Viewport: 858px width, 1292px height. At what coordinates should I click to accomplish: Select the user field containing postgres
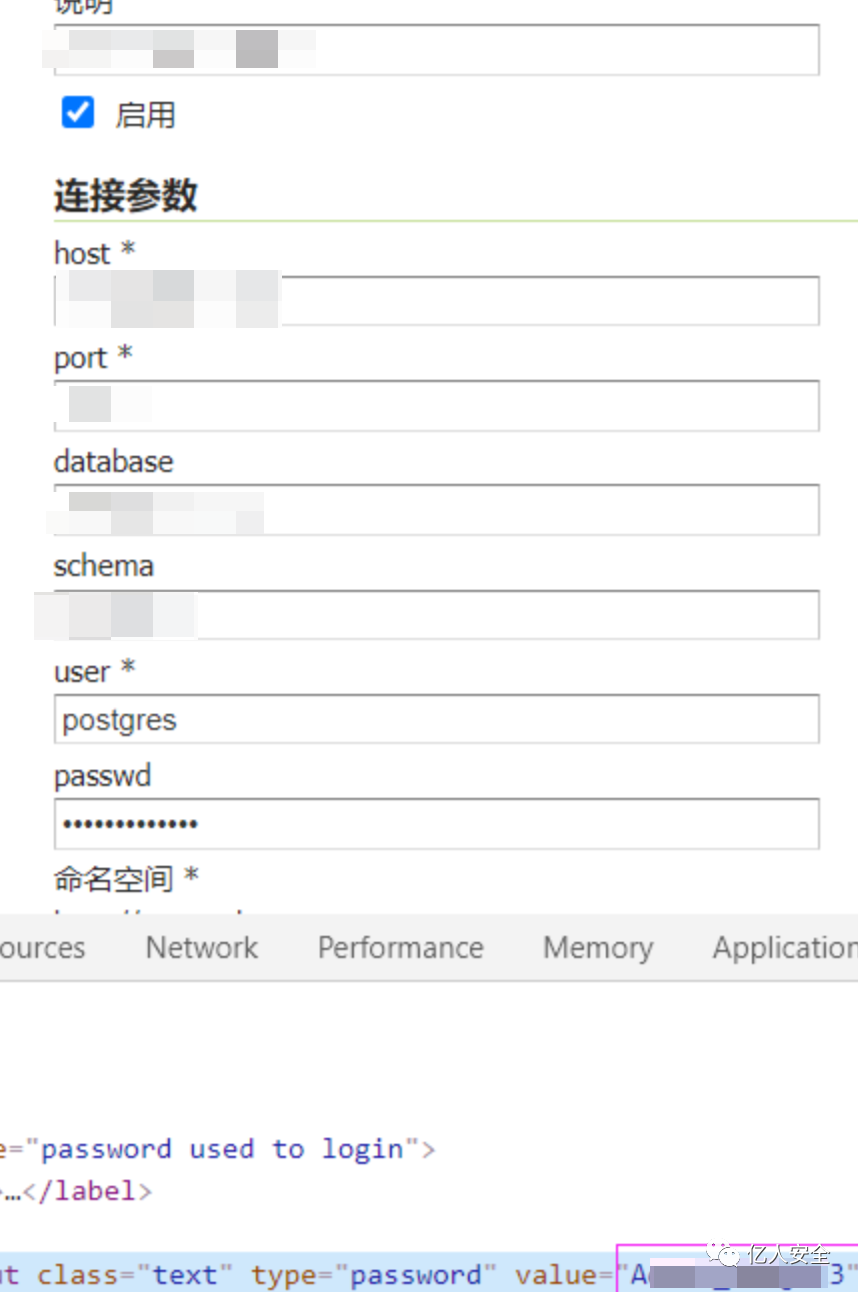coord(437,719)
